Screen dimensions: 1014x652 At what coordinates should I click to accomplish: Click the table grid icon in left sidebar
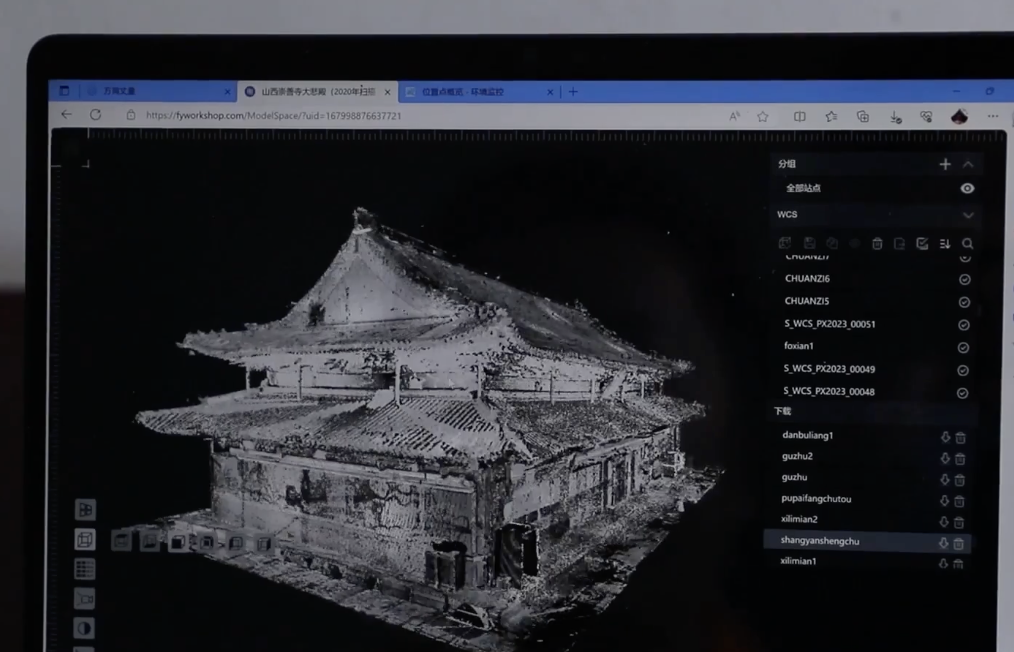85,569
